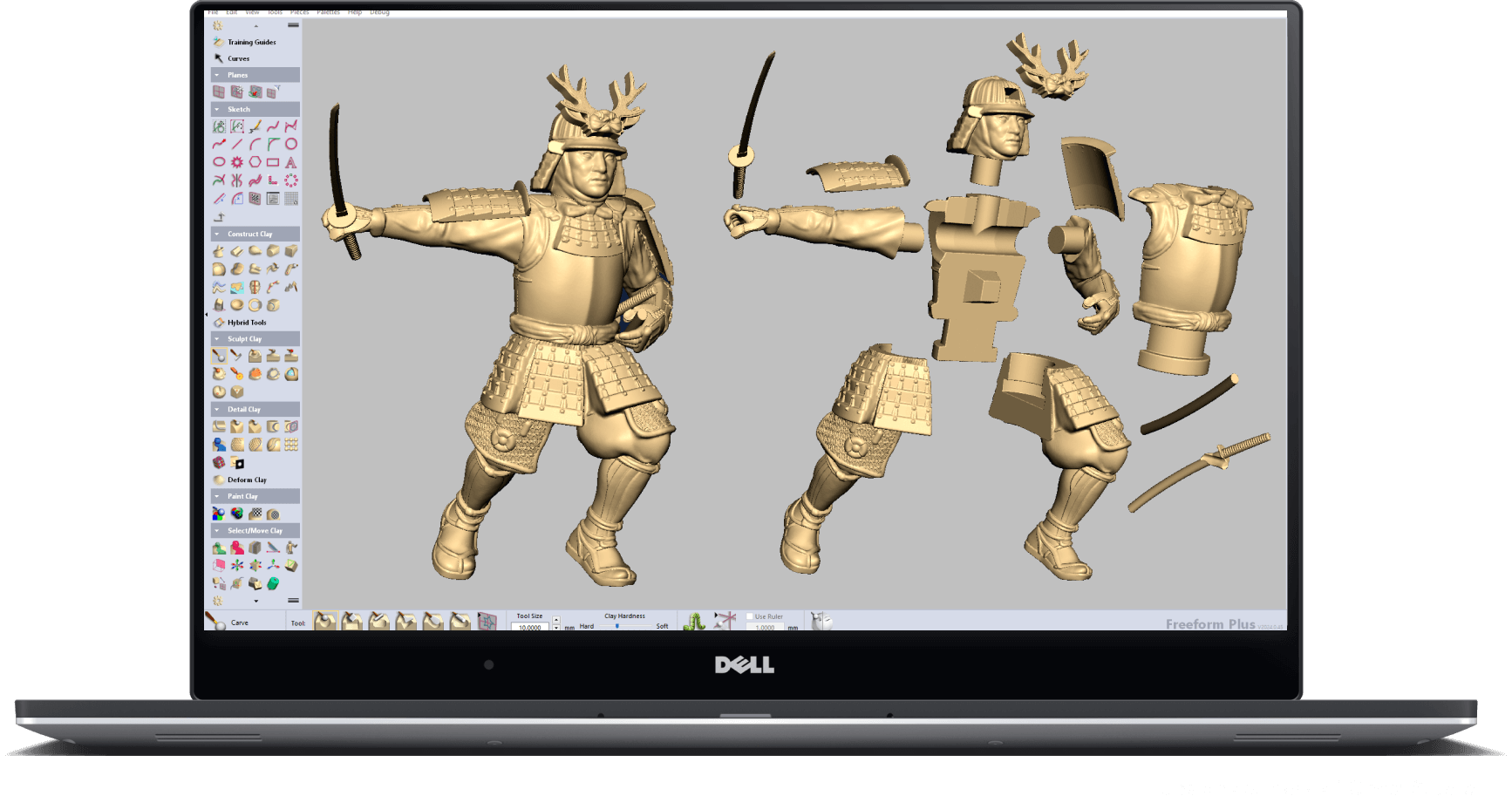This screenshot has height=803, width=1512.
Task: Choose the pink figure select clay tool
Action: (237, 548)
